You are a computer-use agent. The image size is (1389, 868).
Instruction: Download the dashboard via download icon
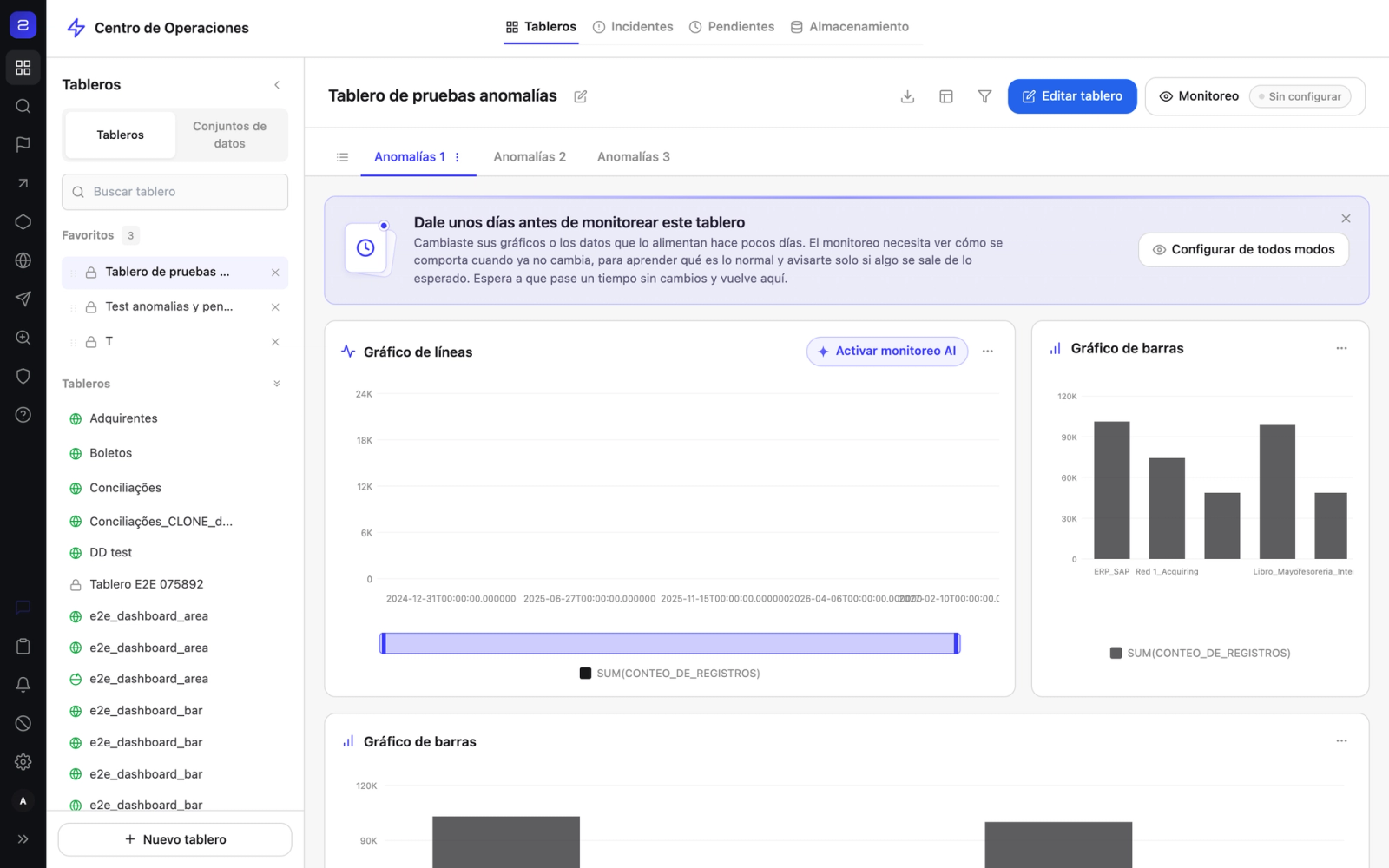click(x=907, y=96)
